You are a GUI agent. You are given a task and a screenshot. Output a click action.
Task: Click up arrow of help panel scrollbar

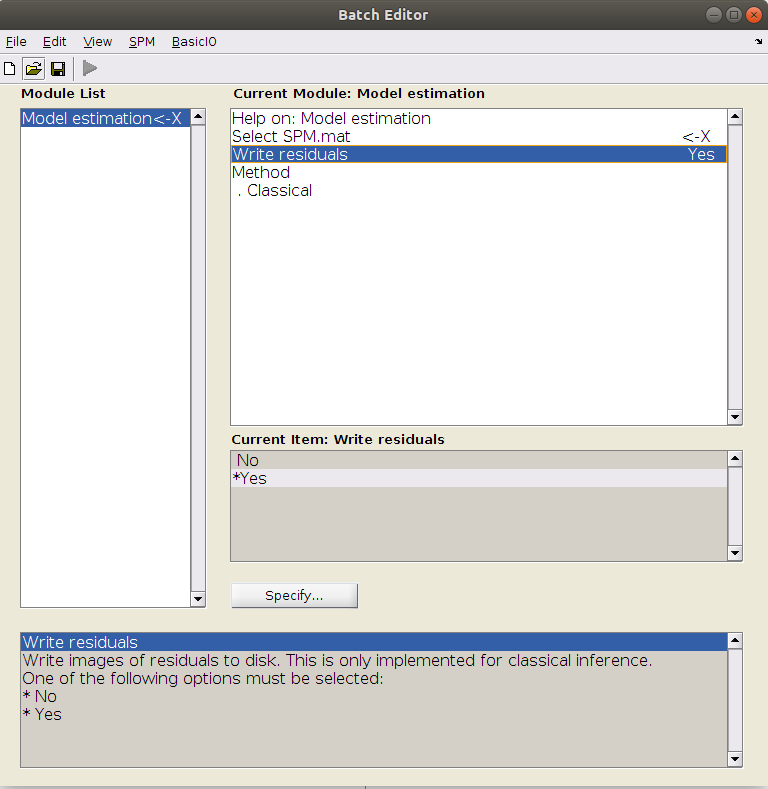(x=735, y=641)
